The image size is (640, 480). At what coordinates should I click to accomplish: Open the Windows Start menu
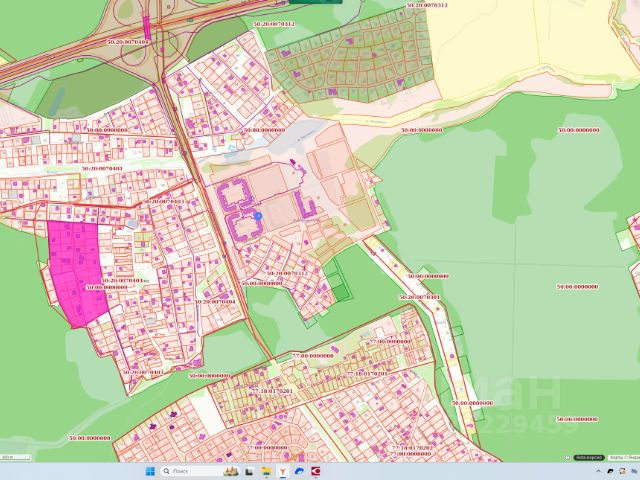tap(150, 471)
